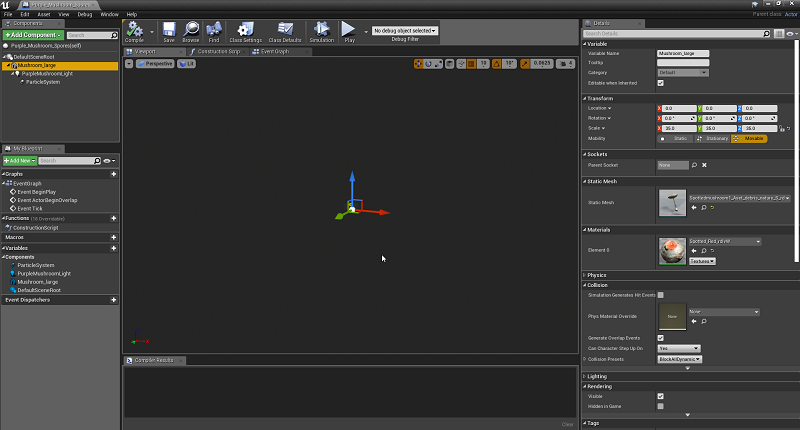Click the Spotted_Red material thumbnail
This screenshot has height=430, width=800.
[x=672, y=251]
